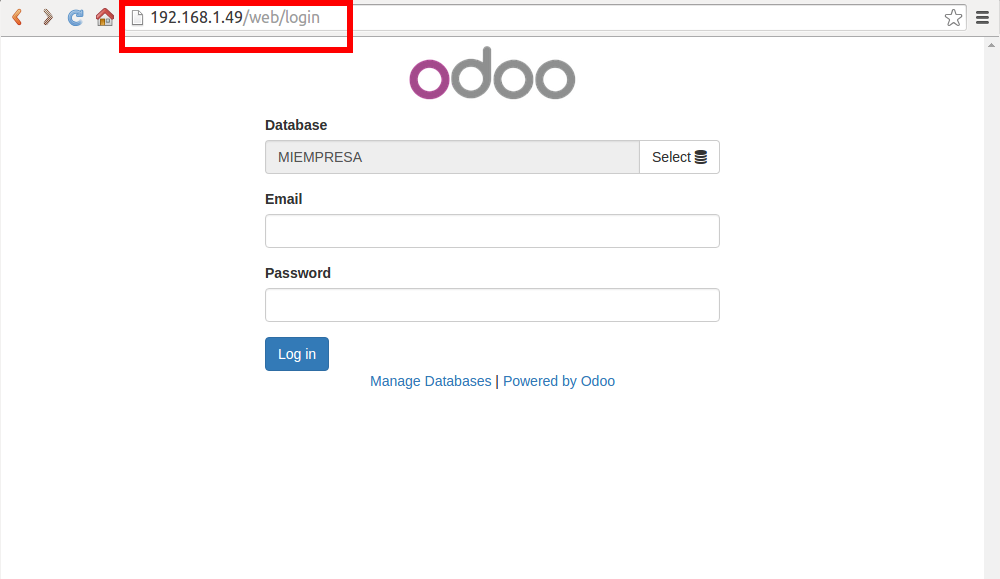
Task: Click the MIEMPRESA database field
Action: point(451,157)
